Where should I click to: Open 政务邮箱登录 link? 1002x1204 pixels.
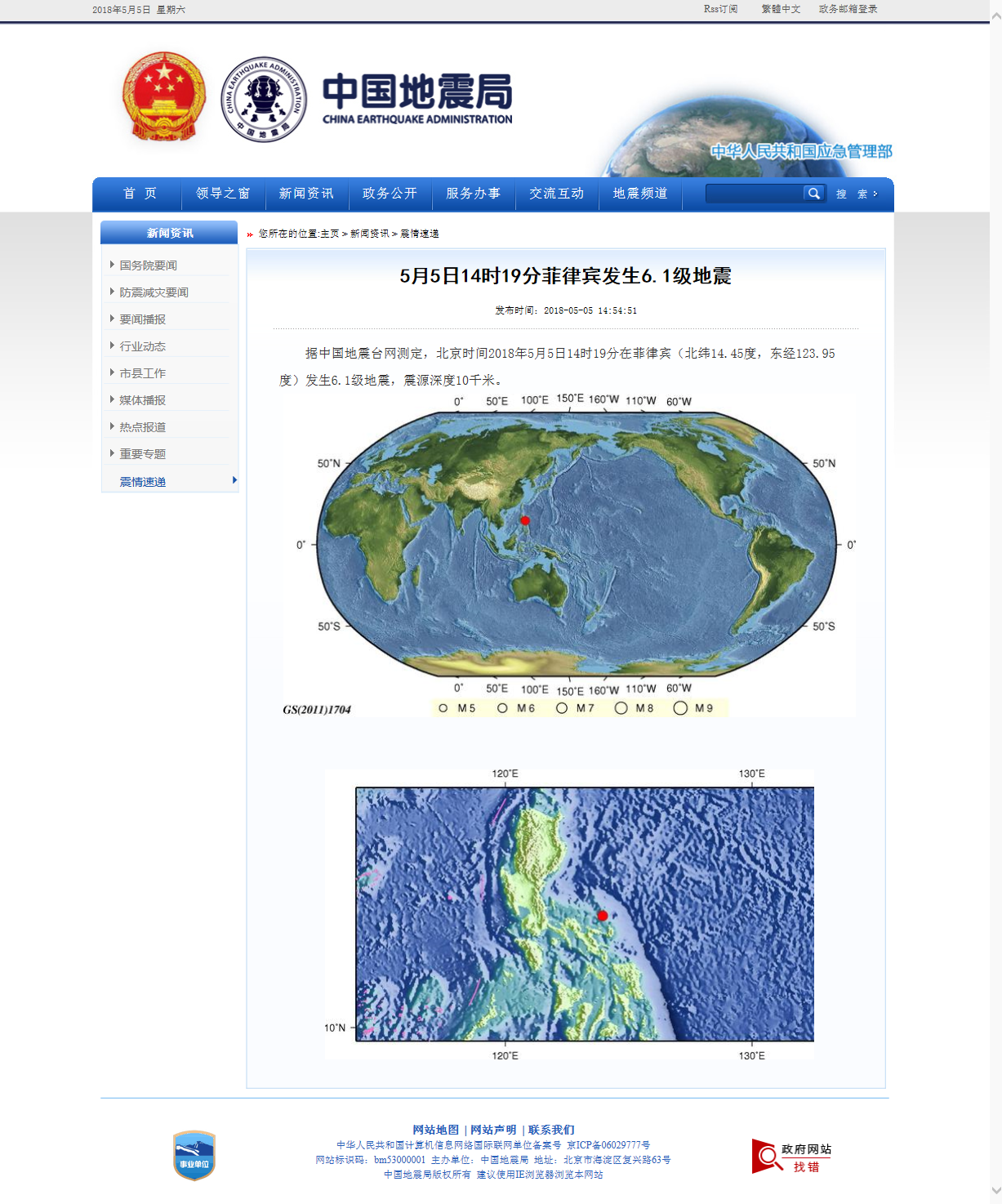click(848, 9)
